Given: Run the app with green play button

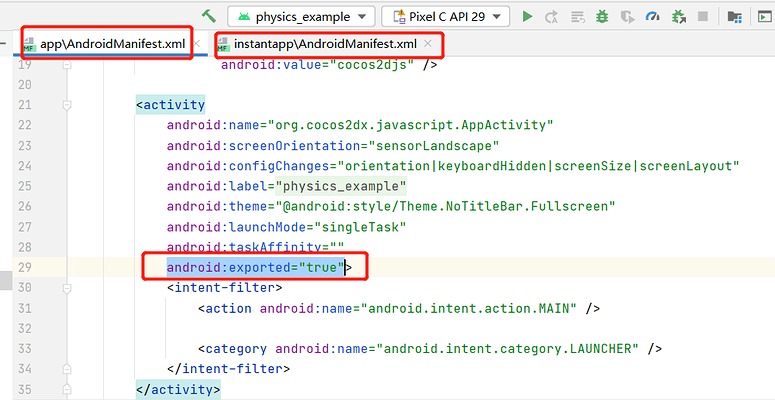Looking at the screenshot, I should 527,17.
